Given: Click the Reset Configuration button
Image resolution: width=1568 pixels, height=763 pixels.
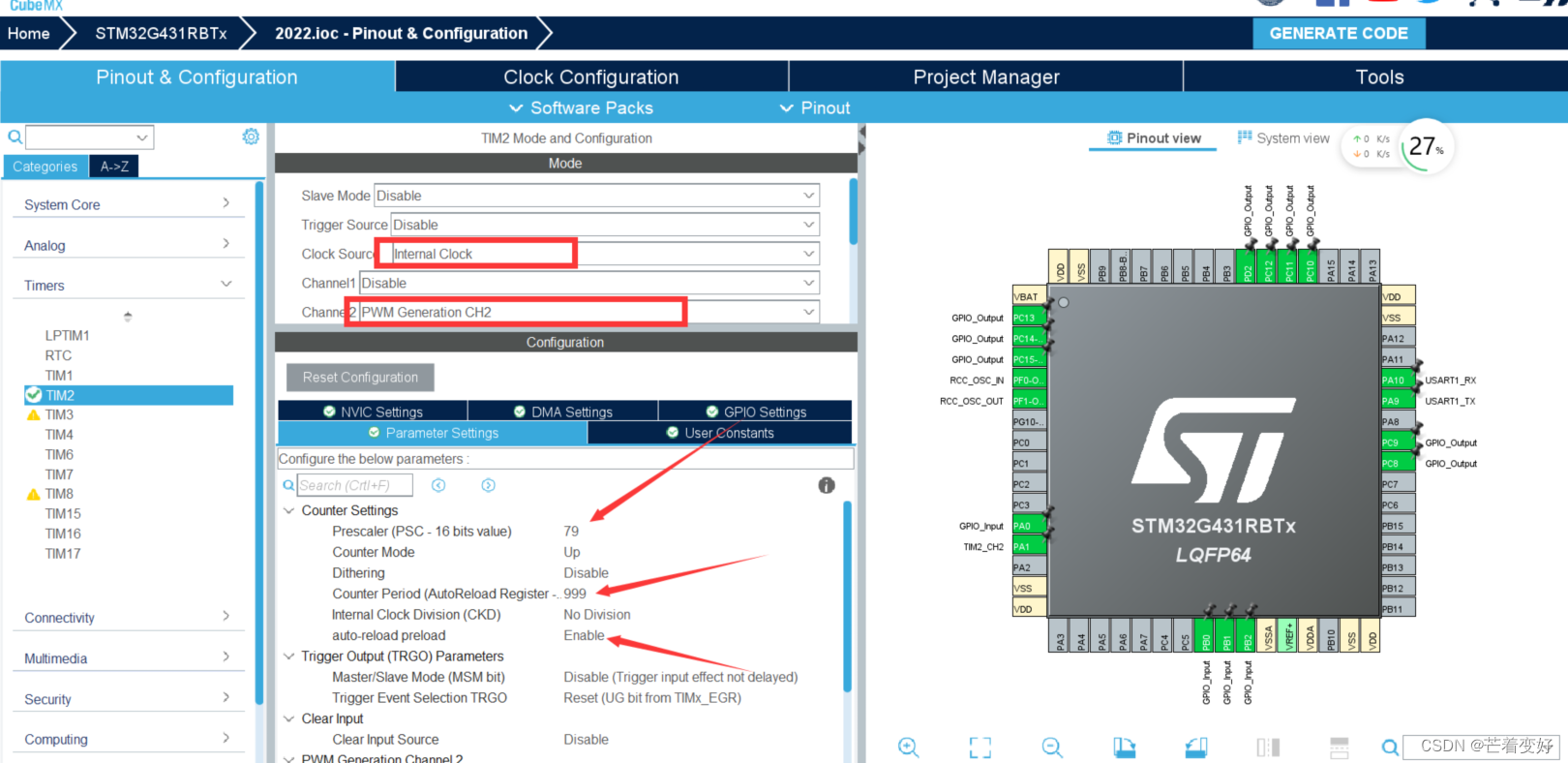Looking at the screenshot, I should coord(360,378).
